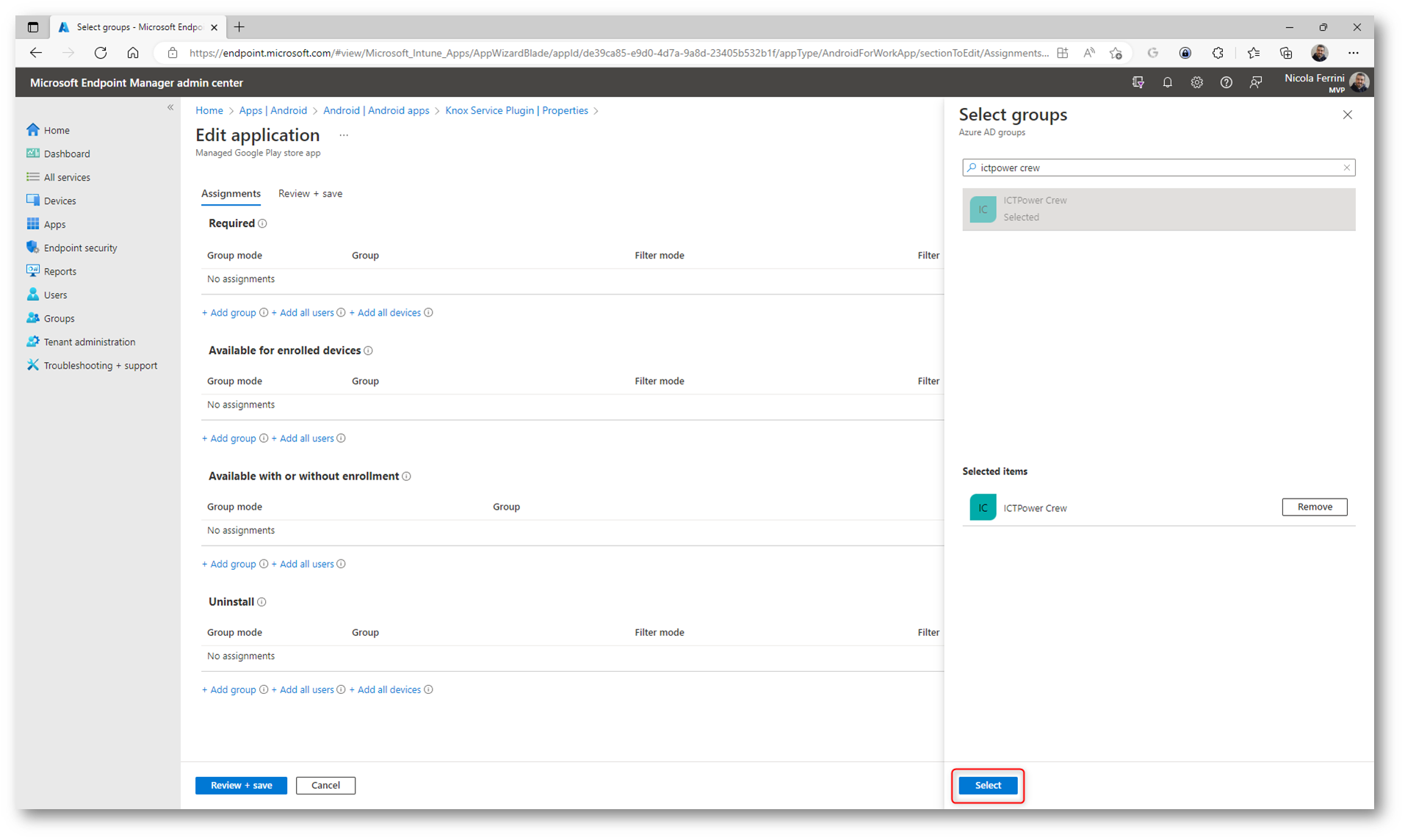Add all users under Available with or without enrollment
Viewport: 1405px width, 840px height.
point(303,564)
